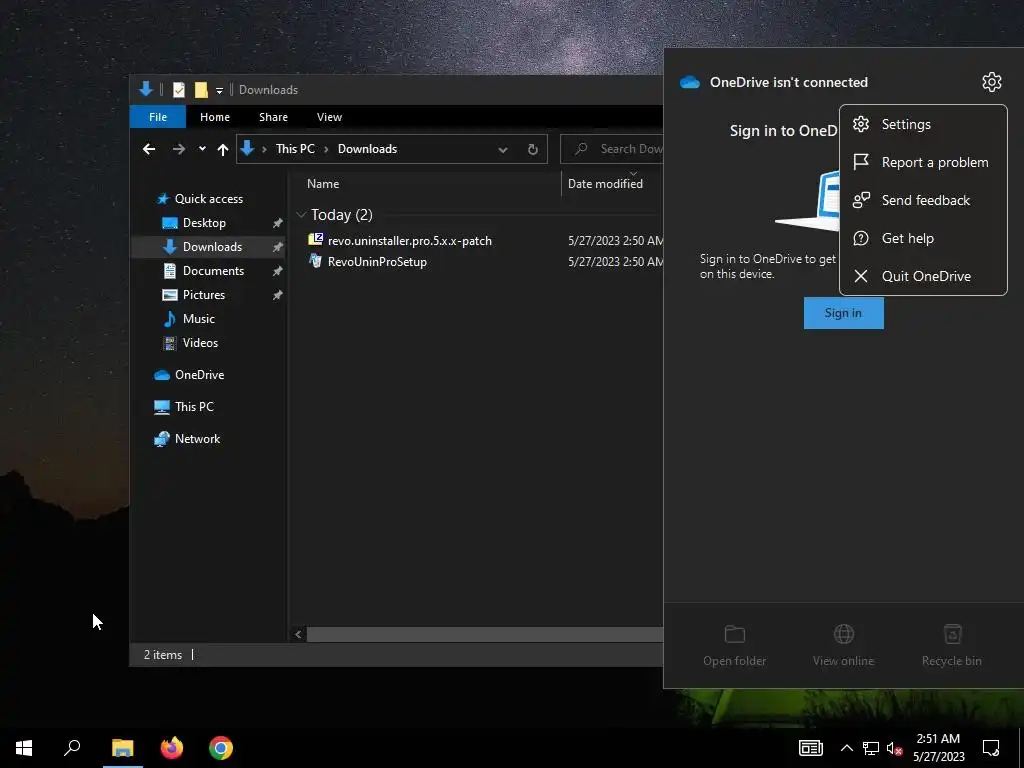Open taskbar Search
Image resolution: width=1024 pixels, height=768 pixels.
pyautogui.click(x=72, y=748)
